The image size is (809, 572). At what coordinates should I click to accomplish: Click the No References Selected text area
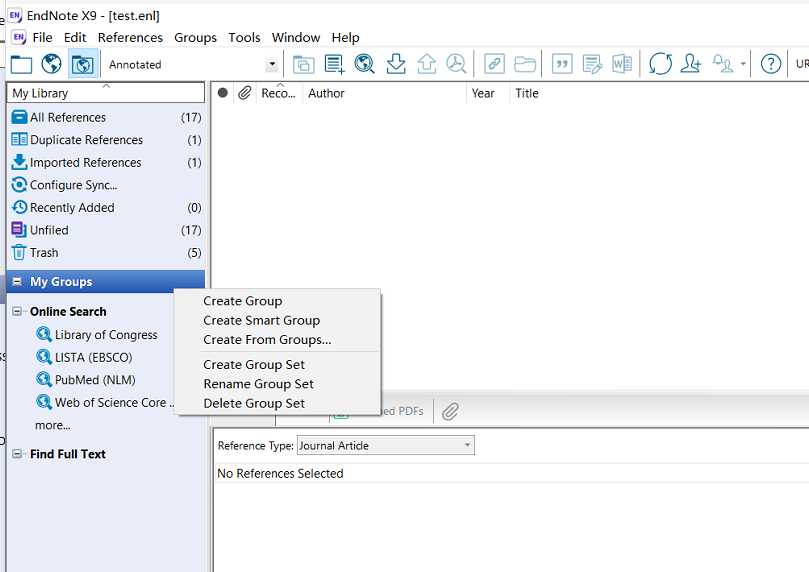click(280, 473)
